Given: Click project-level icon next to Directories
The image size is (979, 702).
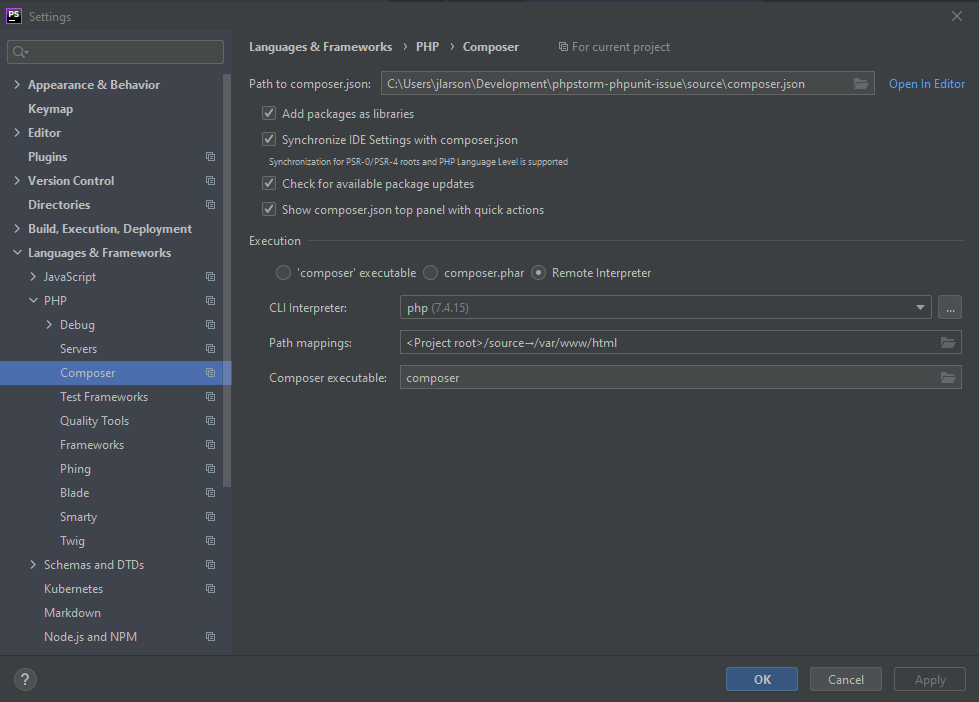Looking at the screenshot, I should coord(210,205).
